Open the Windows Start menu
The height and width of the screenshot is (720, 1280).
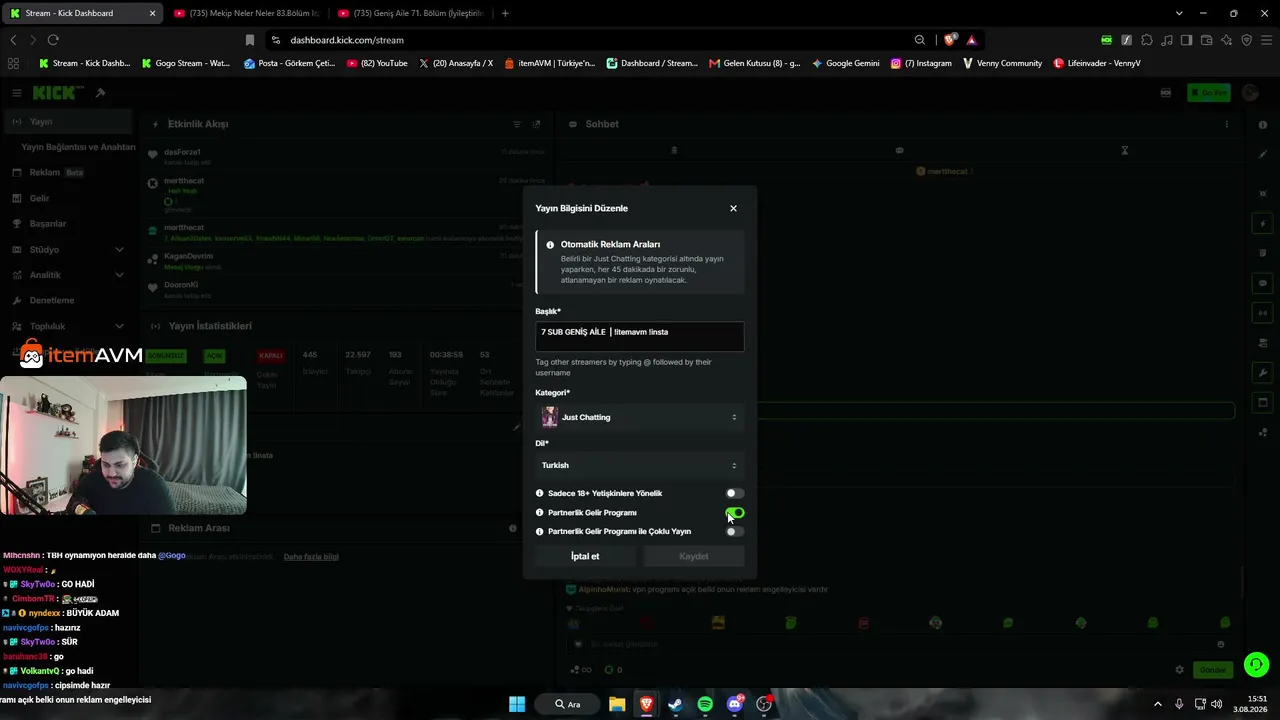click(517, 704)
